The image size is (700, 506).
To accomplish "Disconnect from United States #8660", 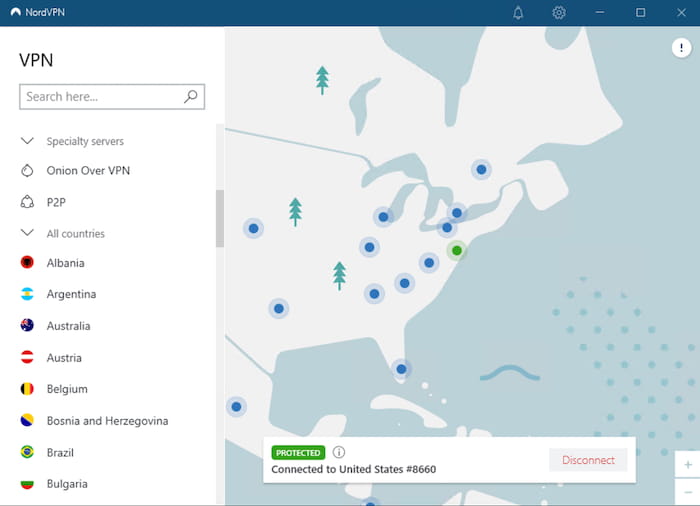I will point(588,460).
